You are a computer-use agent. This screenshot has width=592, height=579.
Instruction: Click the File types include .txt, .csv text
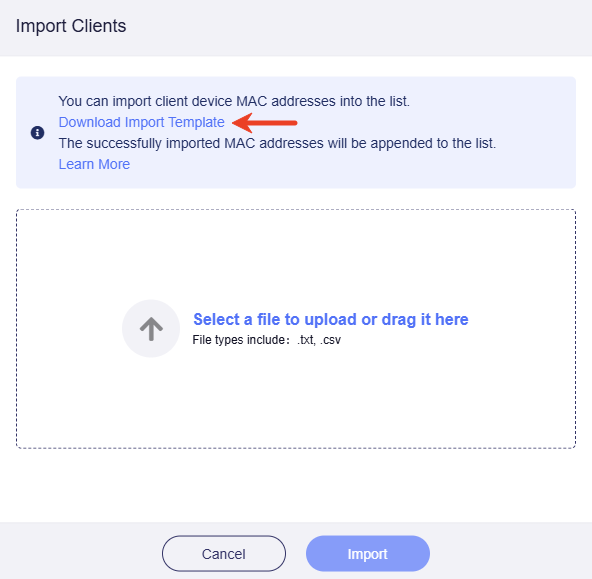click(267, 340)
